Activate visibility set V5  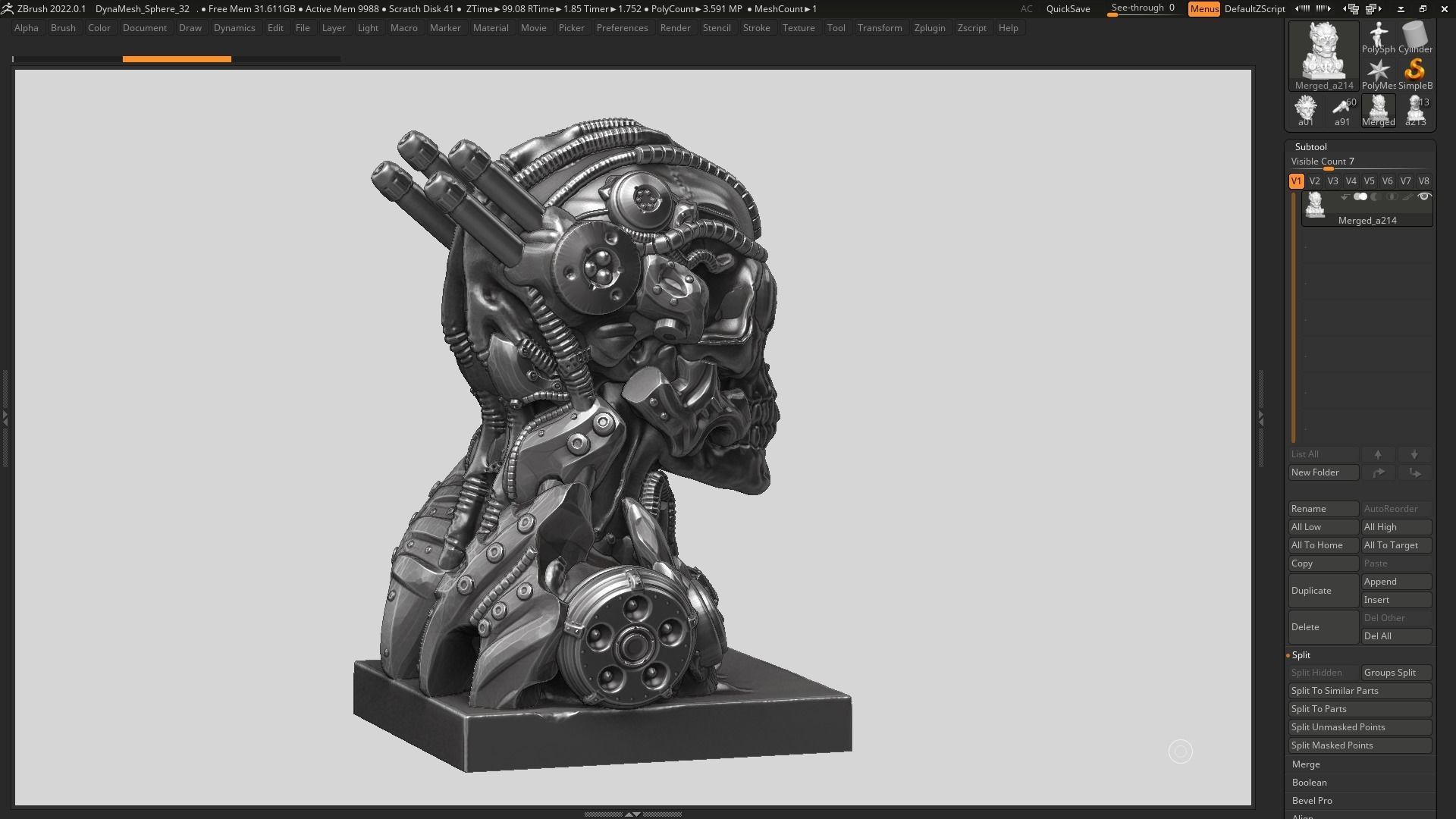pyautogui.click(x=1369, y=181)
